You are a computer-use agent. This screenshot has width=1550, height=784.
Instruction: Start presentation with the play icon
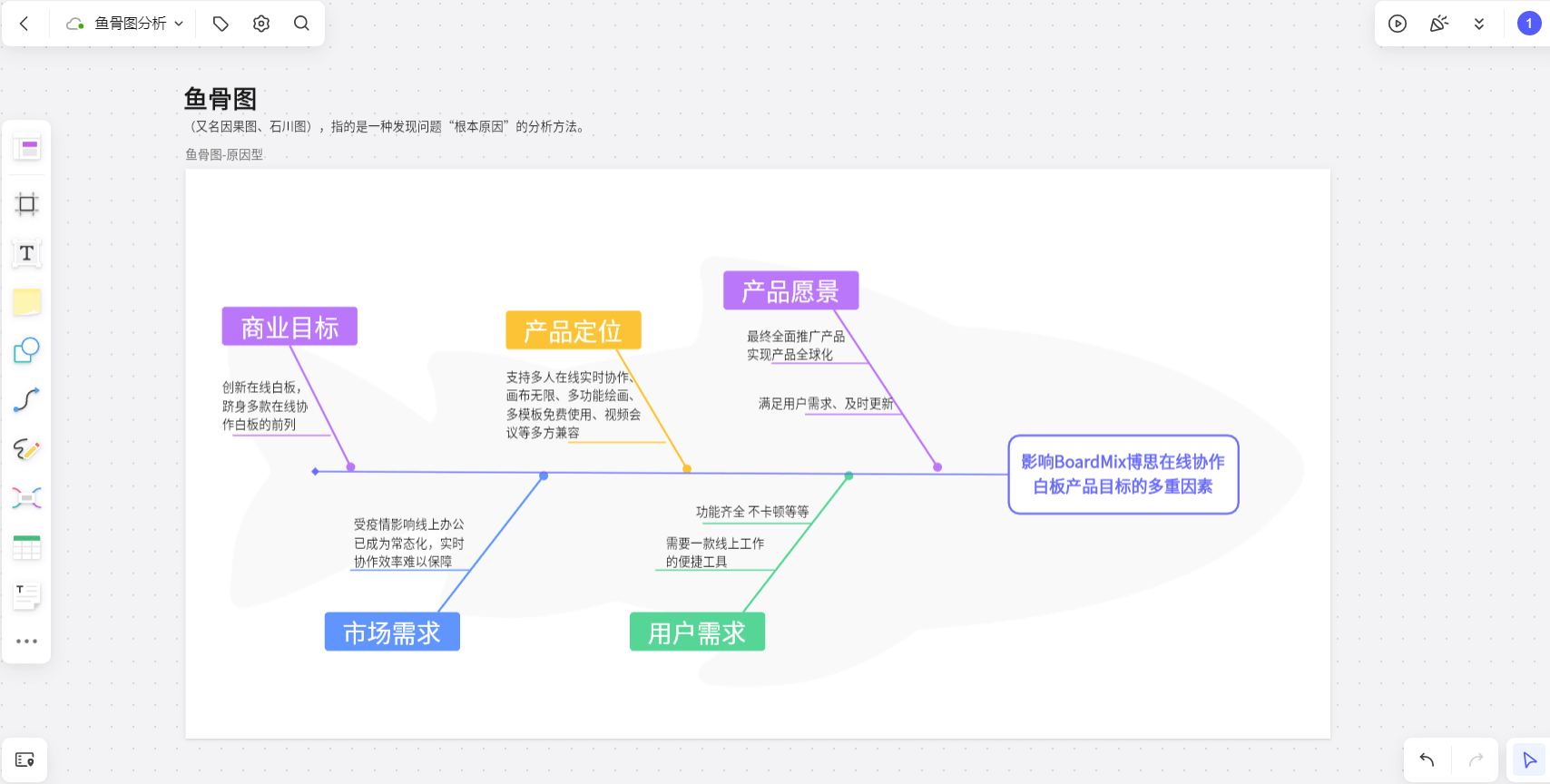click(1398, 24)
